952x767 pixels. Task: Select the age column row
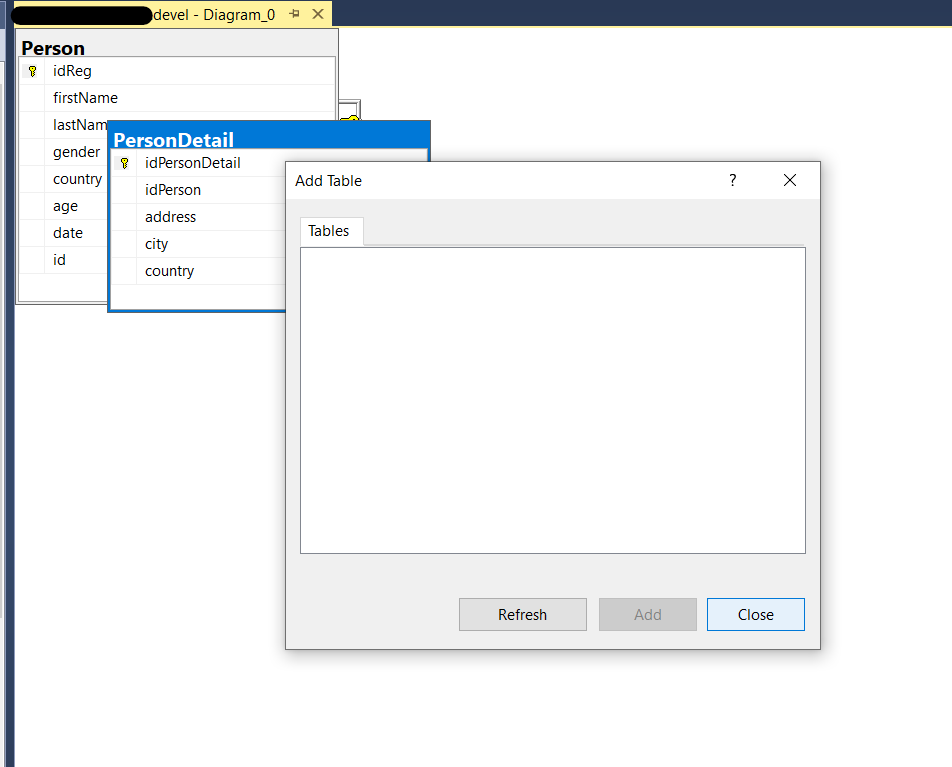[65, 206]
